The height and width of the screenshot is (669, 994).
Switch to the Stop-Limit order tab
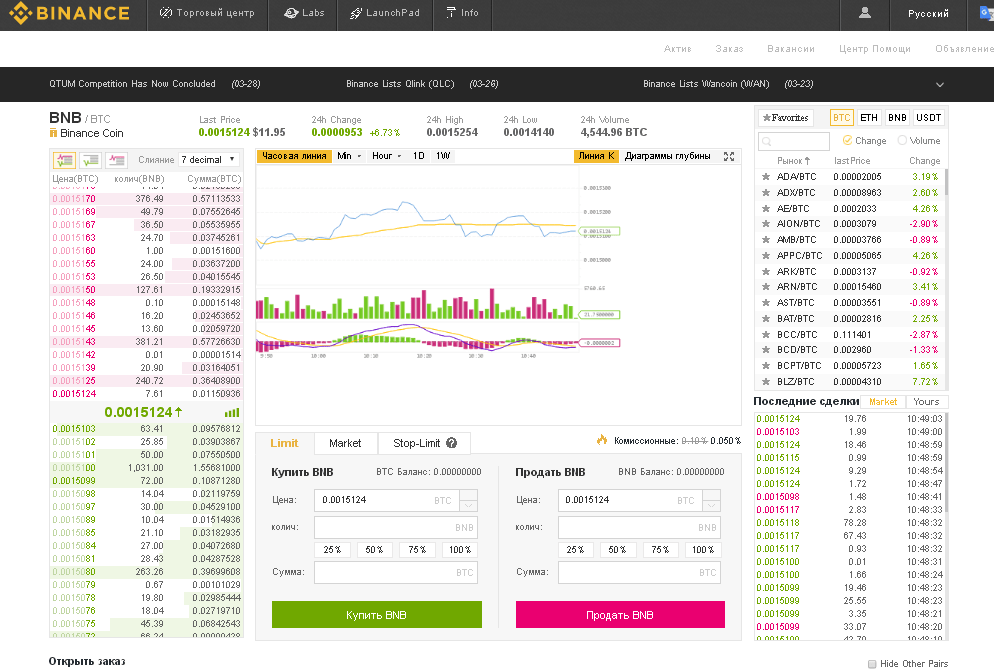(424, 443)
